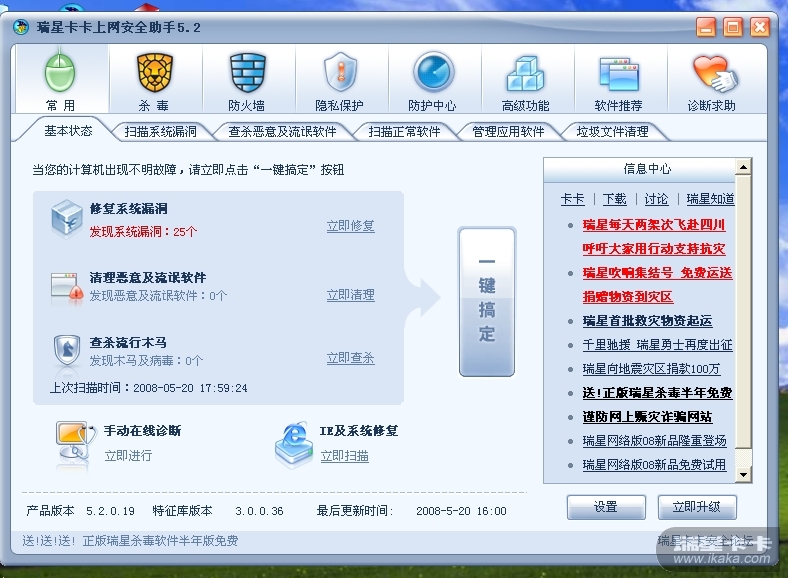The image size is (788, 578).
Task: Click the 一键搞定 big button
Action: (x=487, y=302)
